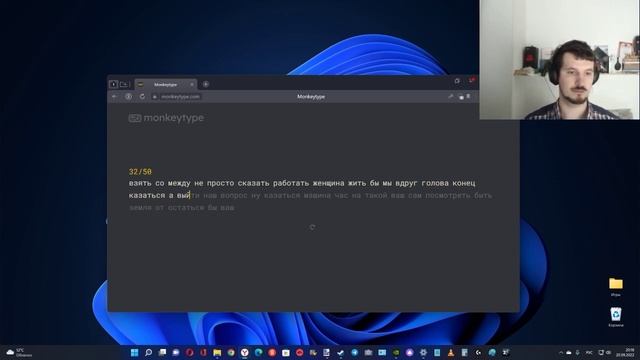This screenshot has width=640, height=360.
Task: Go back to the previous page
Action: (x=114, y=97)
